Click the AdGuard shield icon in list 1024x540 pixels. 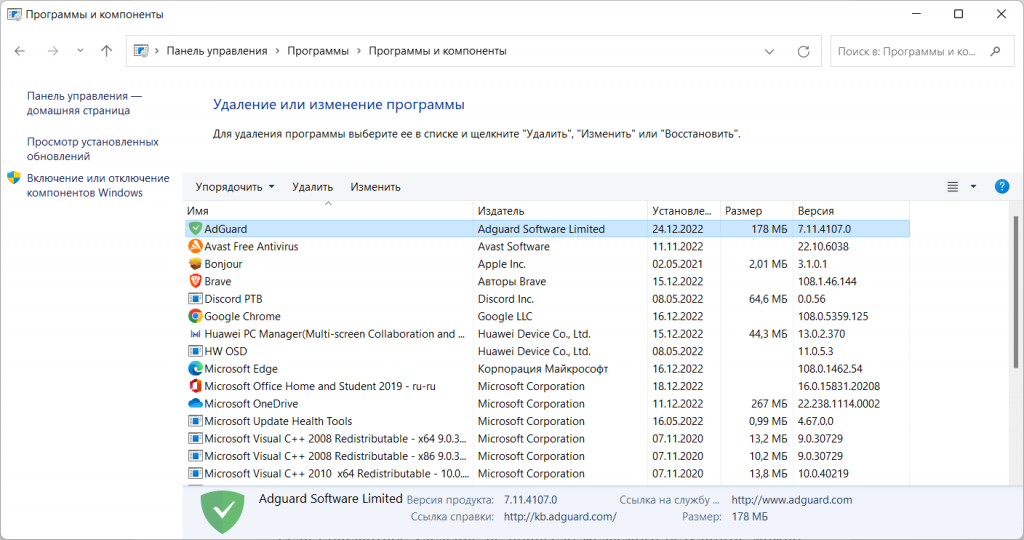(195, 229)
